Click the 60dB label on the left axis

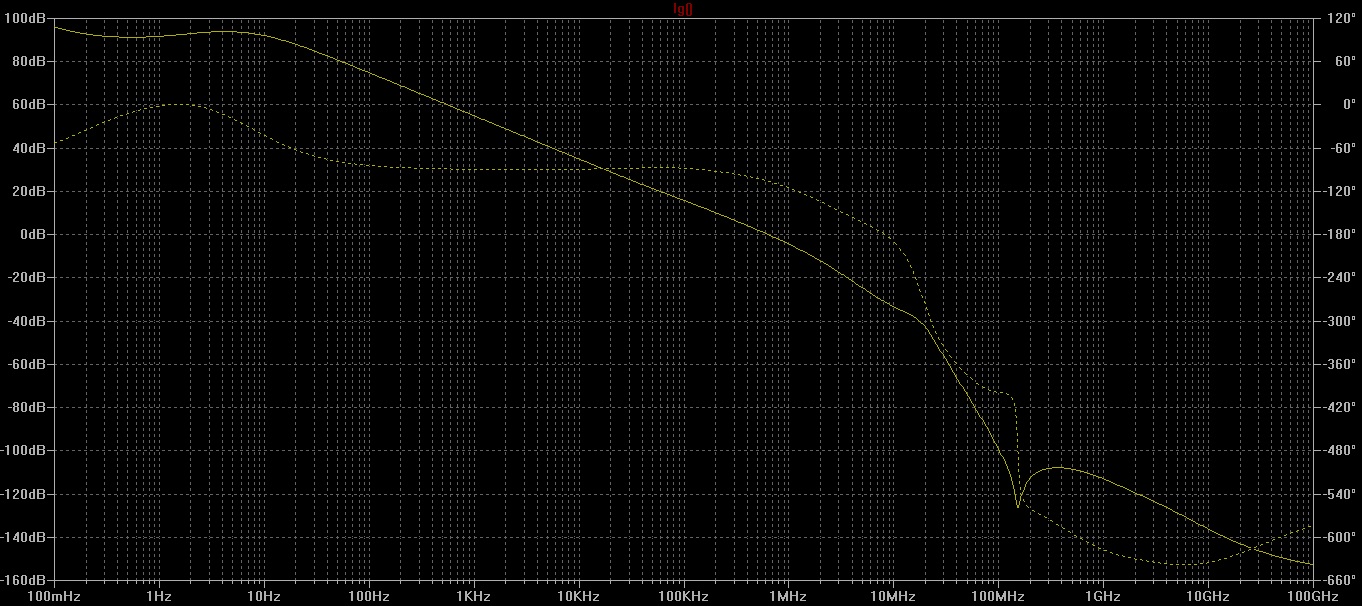[30, 104]
